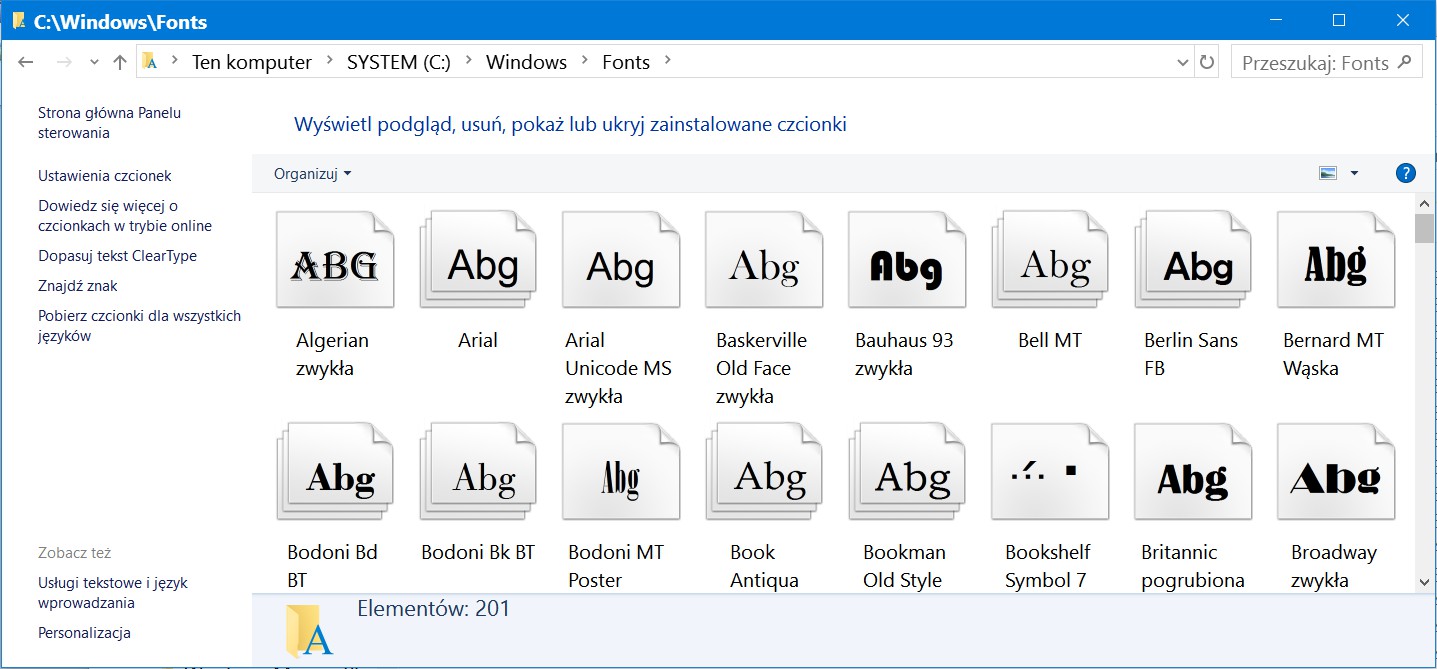The image size is (1437, 669).
Task: Click the Przeszukaj: Fonts search box
Action: 1326,62
